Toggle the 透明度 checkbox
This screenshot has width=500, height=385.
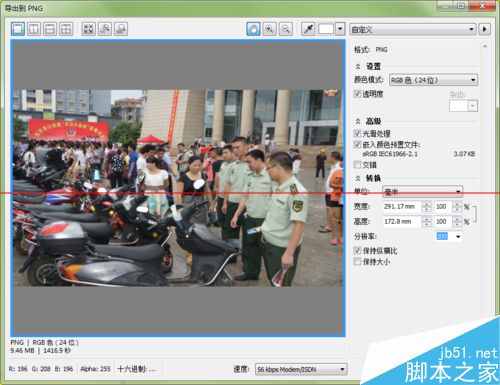pyautogui.click(x=357, y=94)
